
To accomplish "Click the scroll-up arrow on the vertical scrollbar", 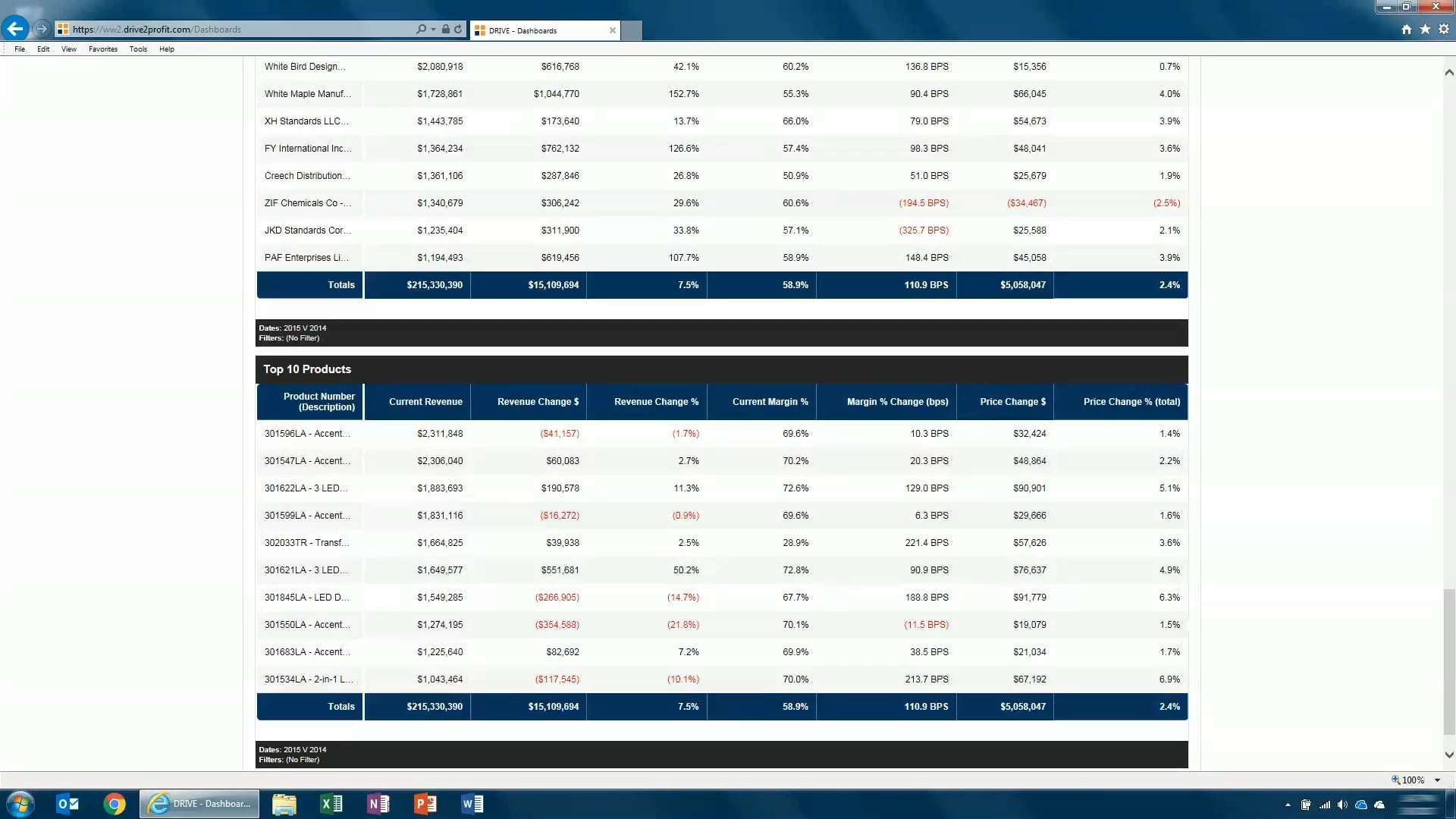I will click(x=1448, y=72).
